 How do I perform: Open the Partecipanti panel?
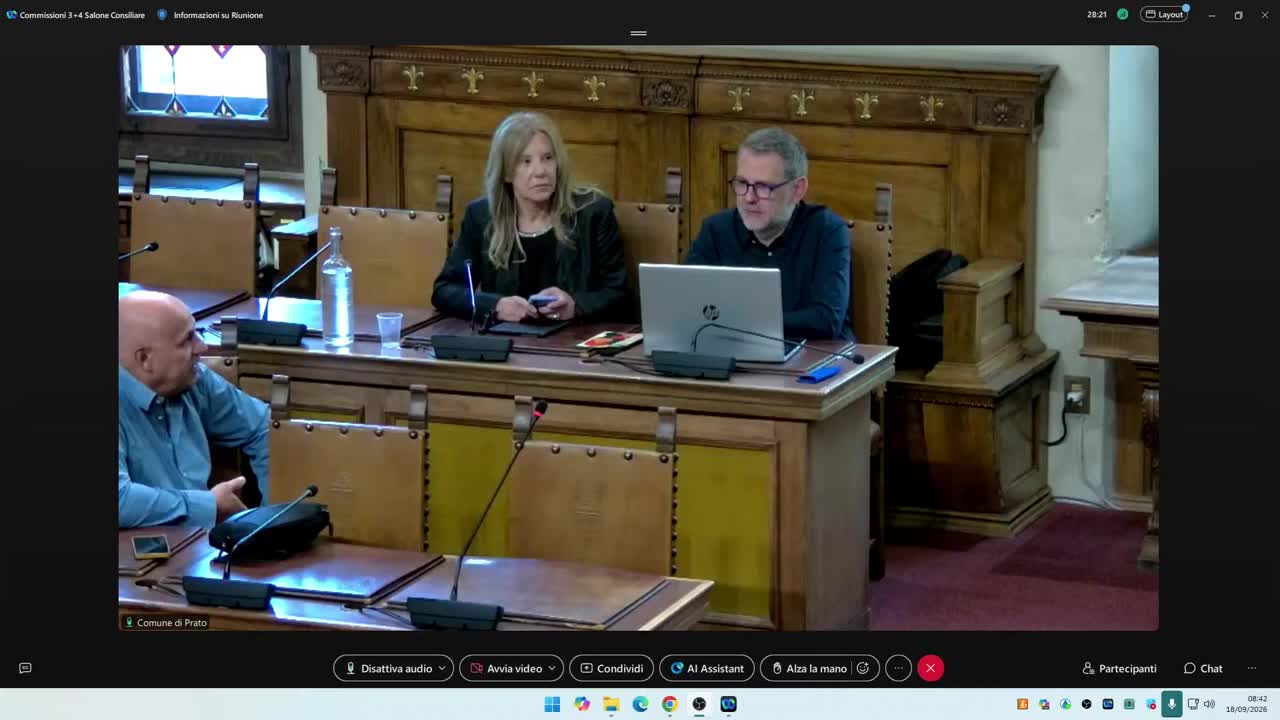point(1119,668)
